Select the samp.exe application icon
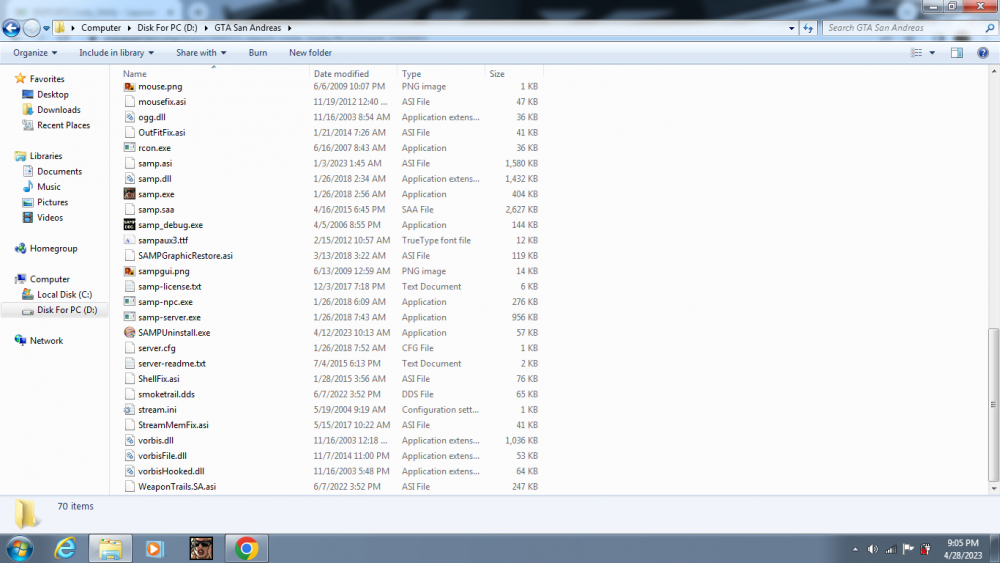Screen dimensions: 1000x563 coord(129,194)
